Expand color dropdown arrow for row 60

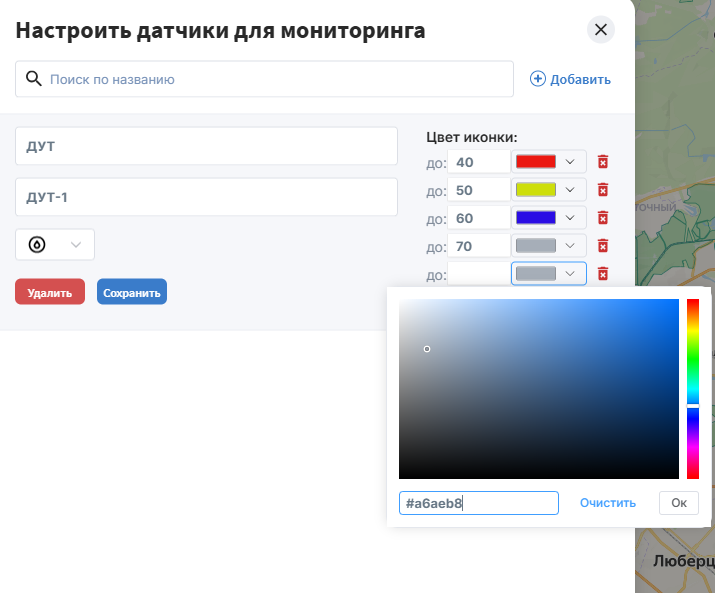[570, 218]
